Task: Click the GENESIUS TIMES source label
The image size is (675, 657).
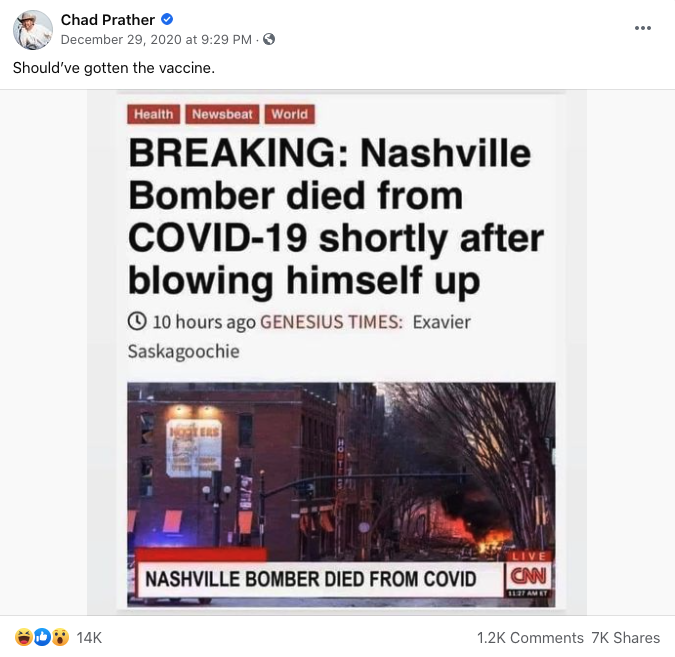Action: tap(331, 322)
